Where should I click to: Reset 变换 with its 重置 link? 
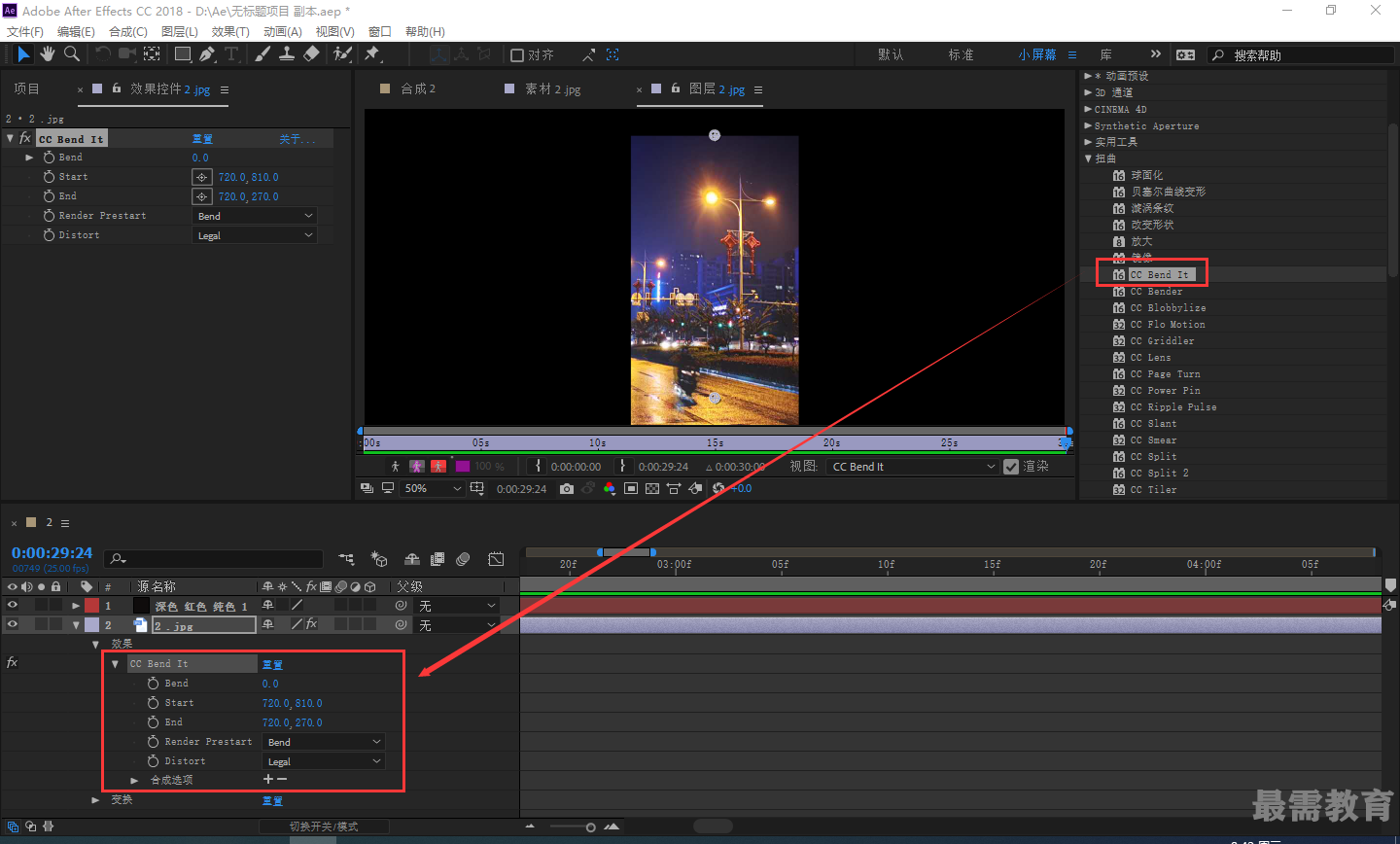click(272, 800)
